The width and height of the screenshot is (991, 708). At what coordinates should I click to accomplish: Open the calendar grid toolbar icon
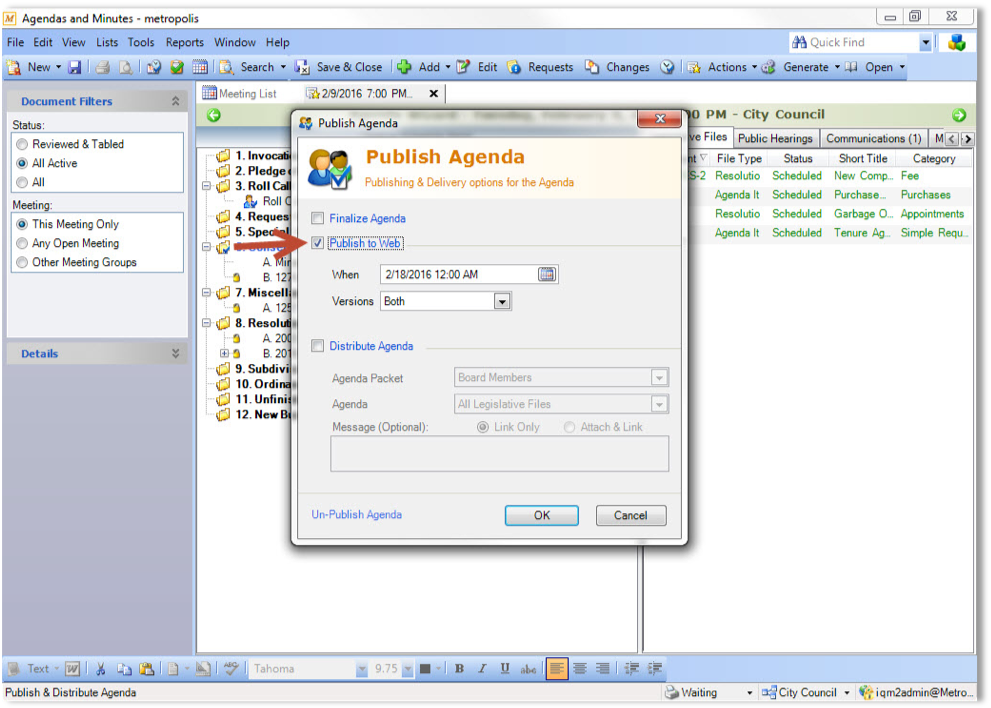200,67
